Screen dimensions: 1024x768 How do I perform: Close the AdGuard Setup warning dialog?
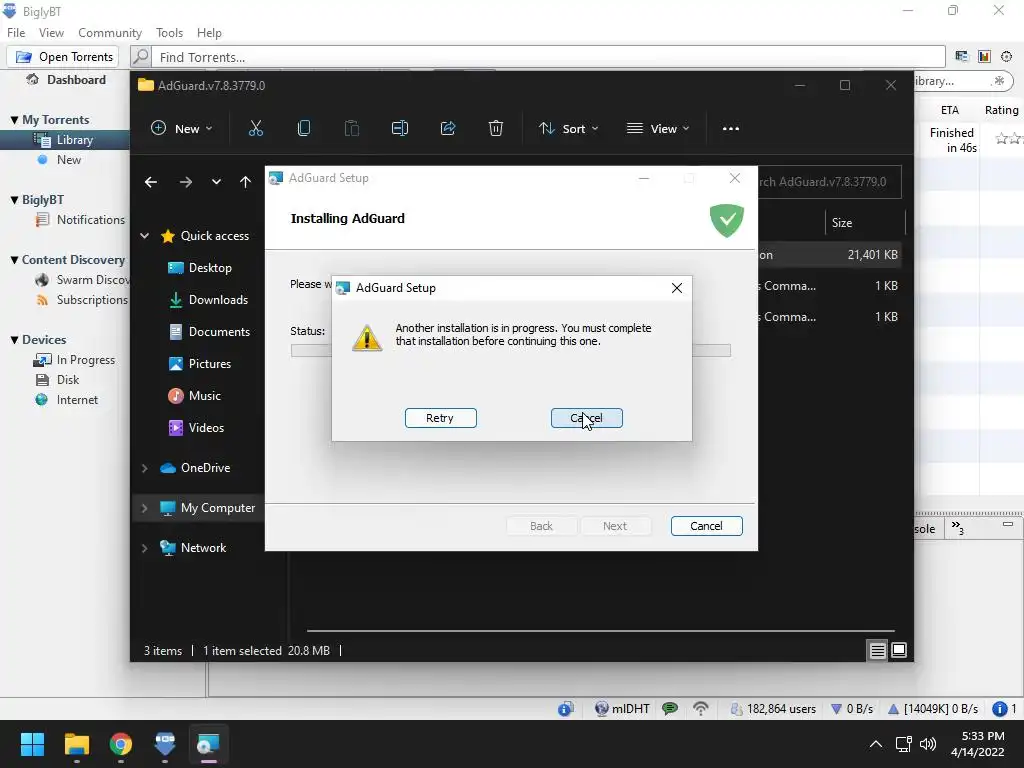677,288
